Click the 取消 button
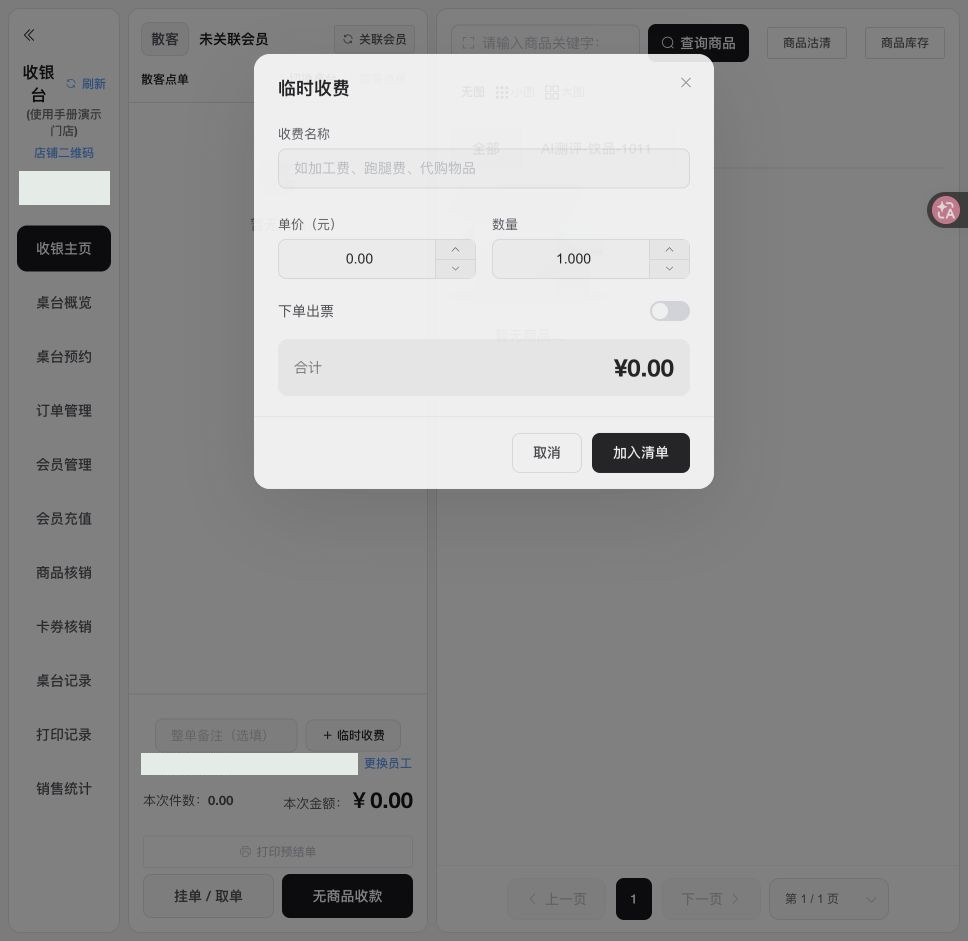This screenshot has width=968, height=941. [546, 453]
